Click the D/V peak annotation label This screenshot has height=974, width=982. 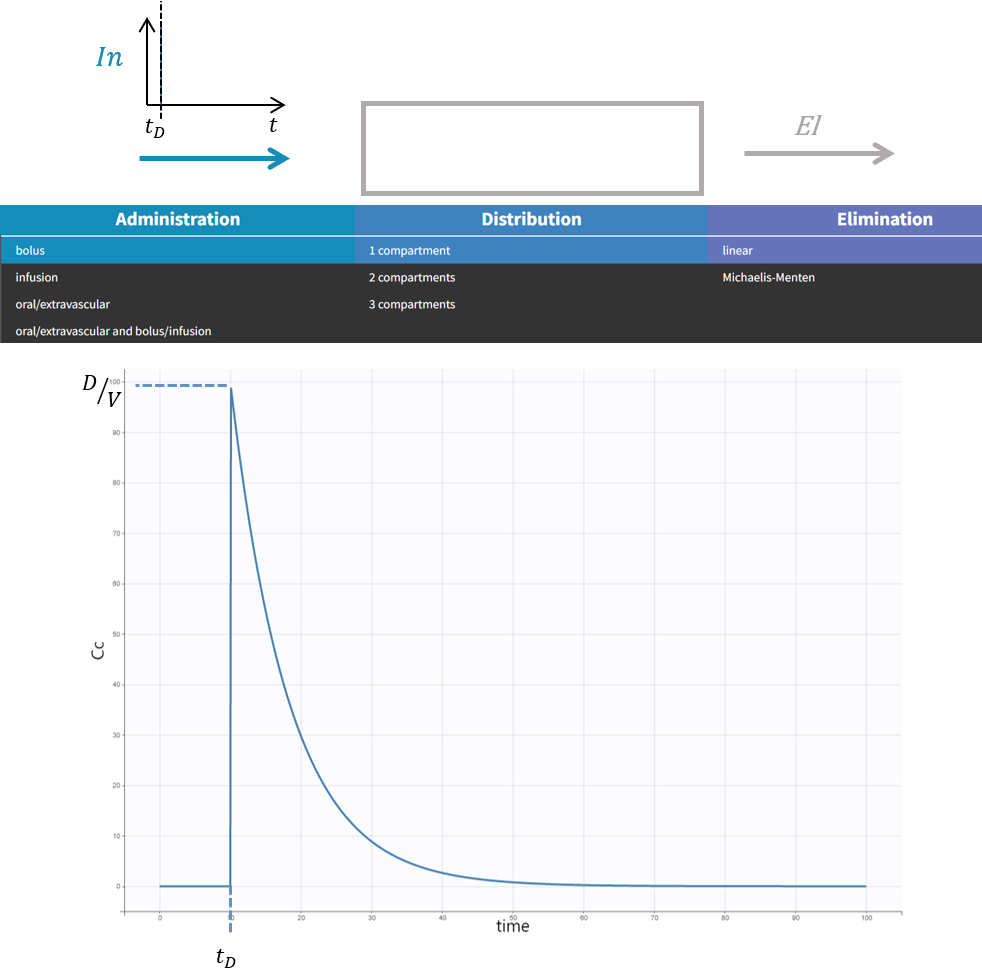pos(105,390)
